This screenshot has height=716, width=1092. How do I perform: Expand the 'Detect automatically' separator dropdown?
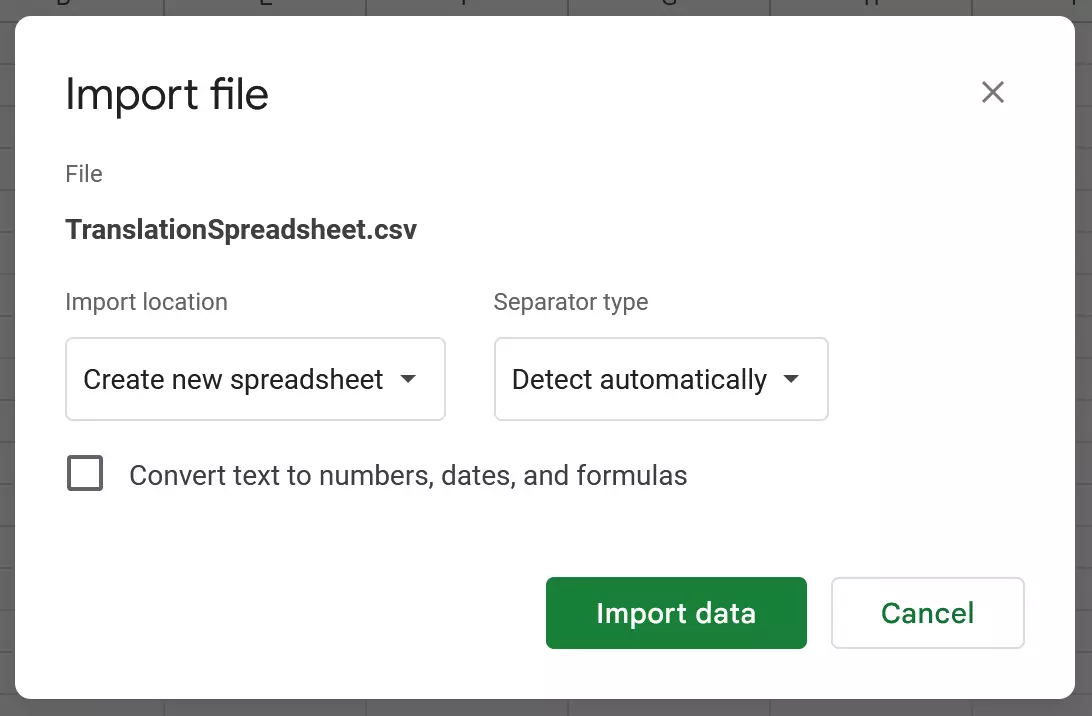click(660, 379)
